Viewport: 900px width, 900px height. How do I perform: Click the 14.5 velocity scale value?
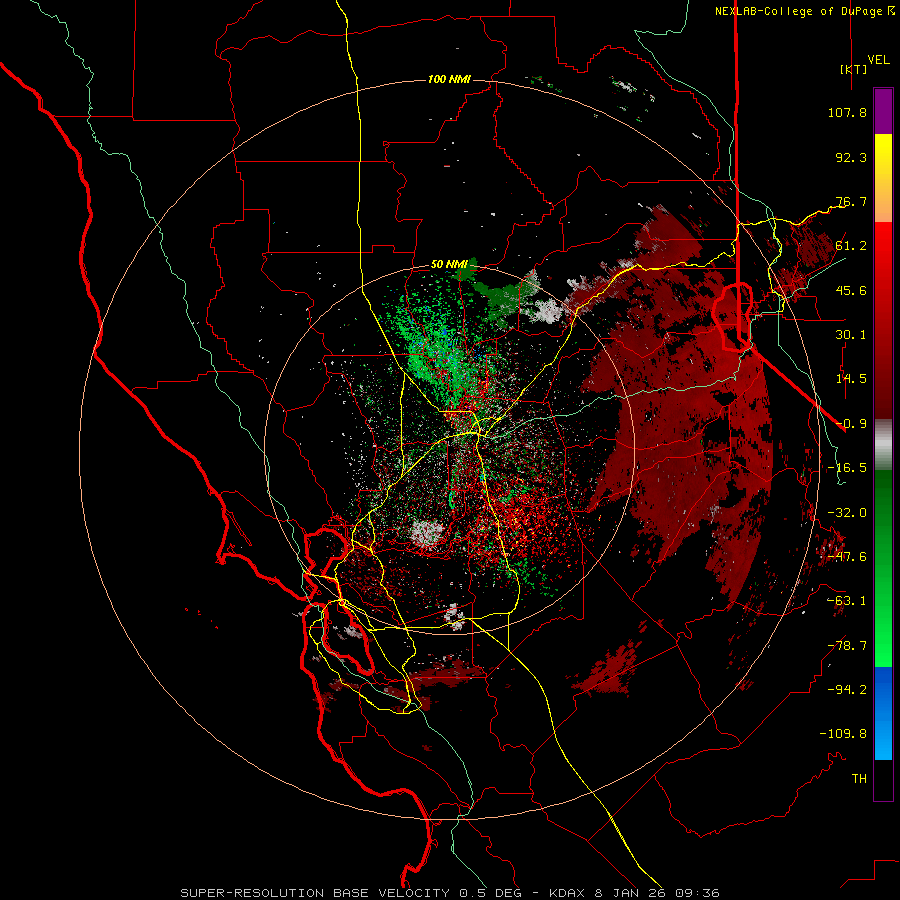(851, 379)
